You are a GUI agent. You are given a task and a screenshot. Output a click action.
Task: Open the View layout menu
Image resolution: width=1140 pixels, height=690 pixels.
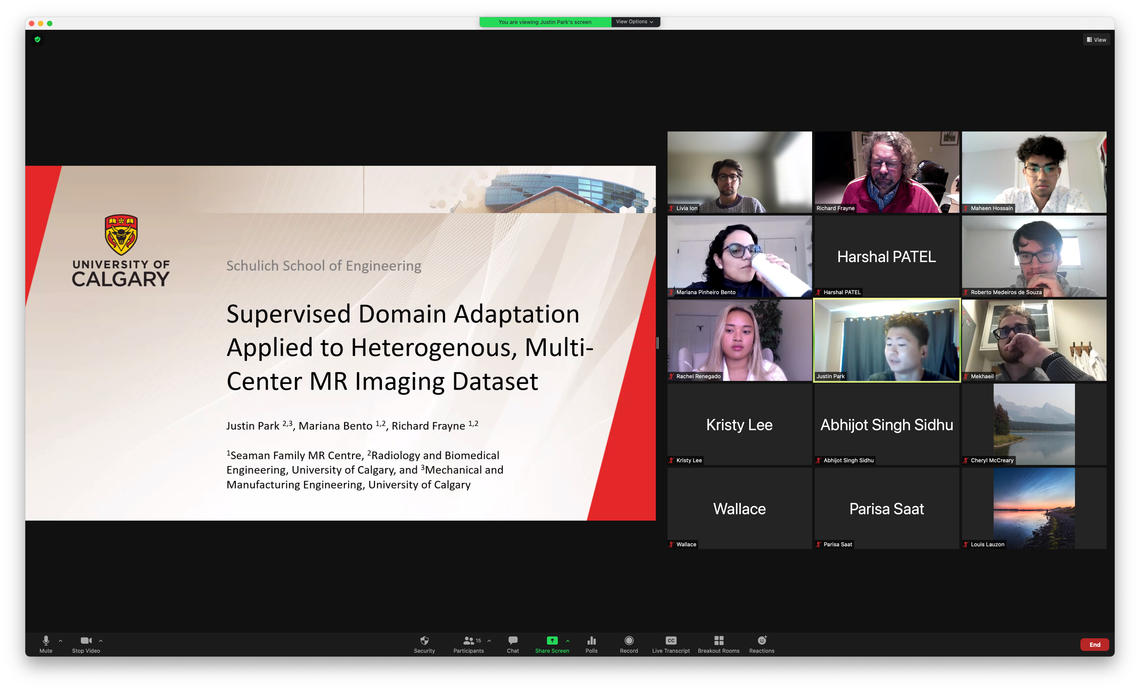(x=1096, y=40)
